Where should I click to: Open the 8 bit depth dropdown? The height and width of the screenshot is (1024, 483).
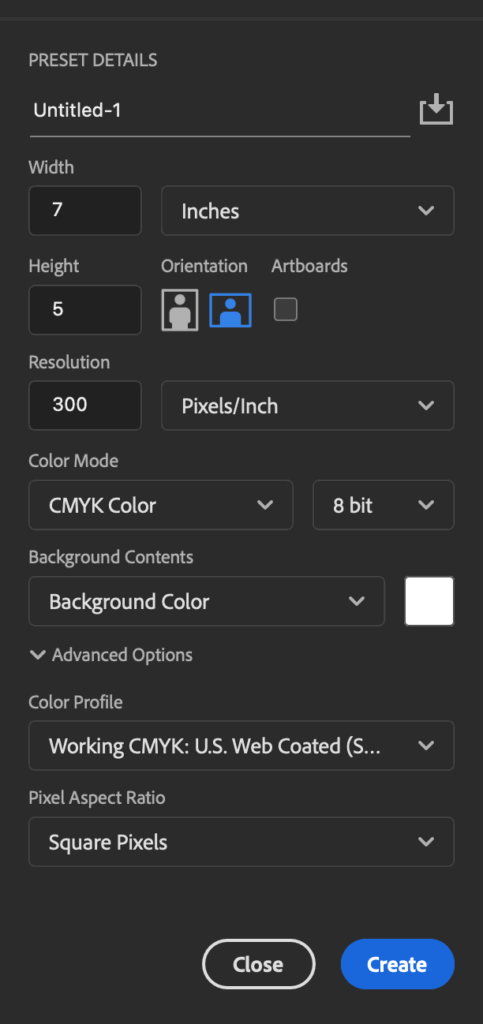383,505
